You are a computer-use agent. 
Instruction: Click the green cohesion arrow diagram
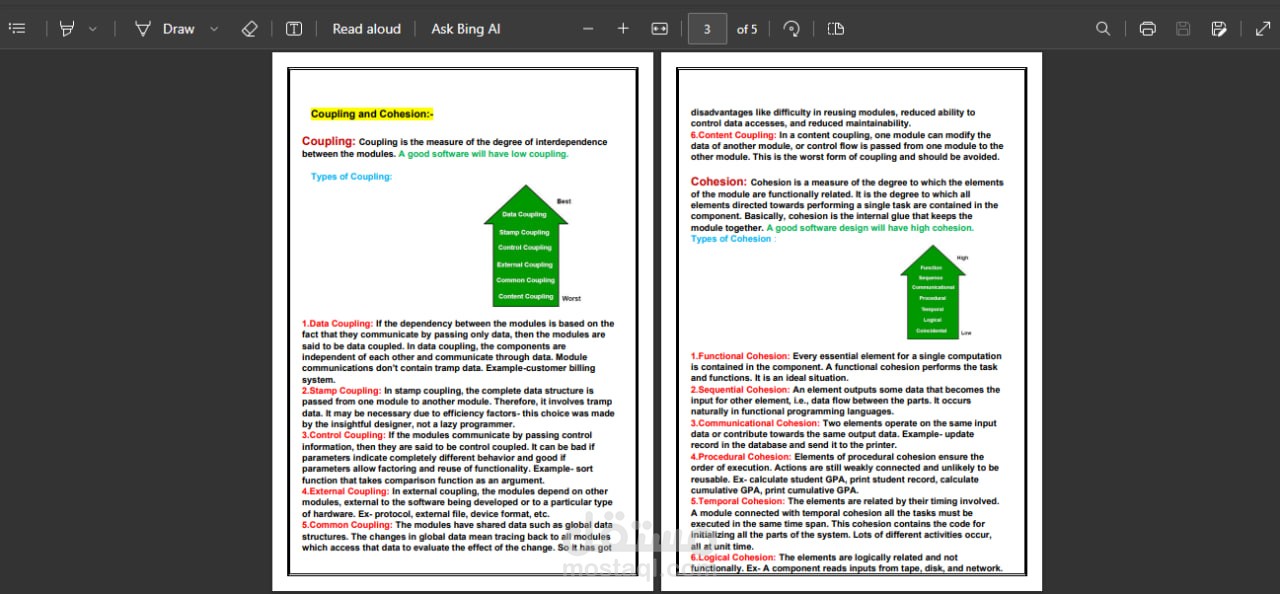pyautogui.click(x=932, y=291)
